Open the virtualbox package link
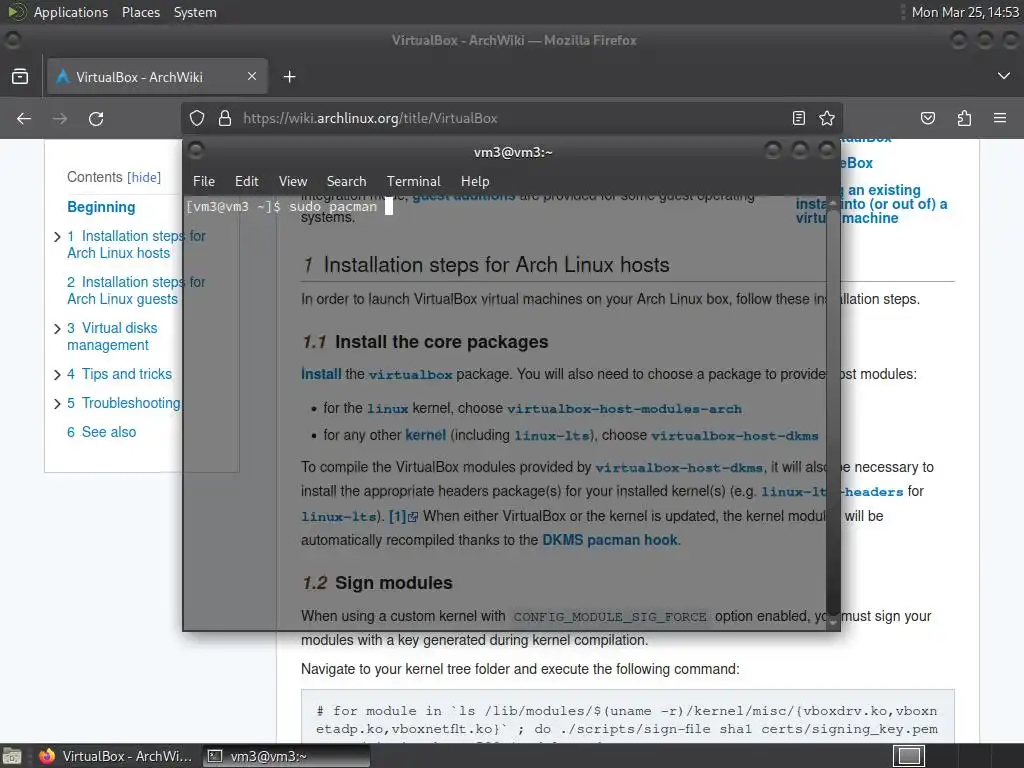The height and width of the screenshot is (768, 1024). point(410,375)
